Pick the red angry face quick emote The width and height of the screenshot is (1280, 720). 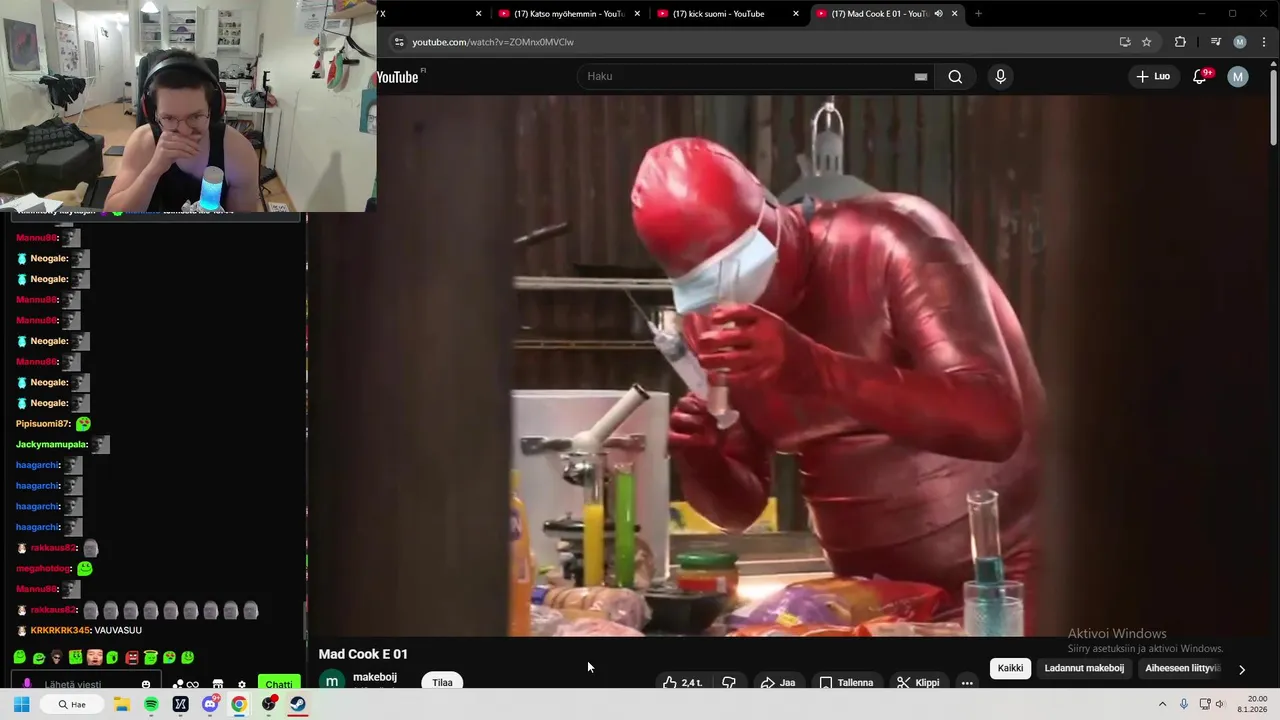tap(131, 657)
